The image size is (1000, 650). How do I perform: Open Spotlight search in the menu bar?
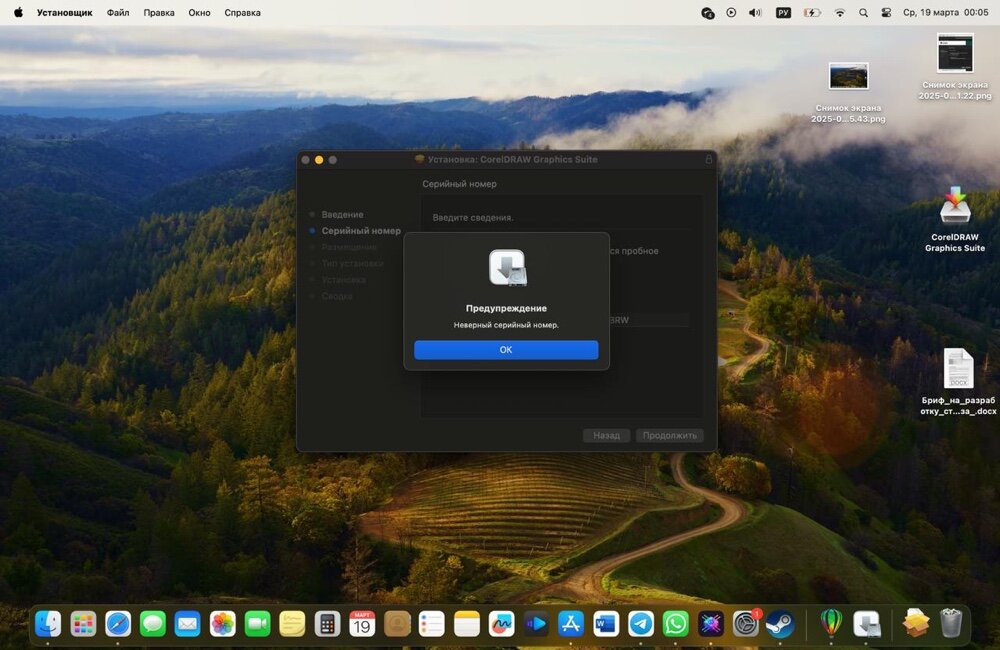(x=863, y=12)
